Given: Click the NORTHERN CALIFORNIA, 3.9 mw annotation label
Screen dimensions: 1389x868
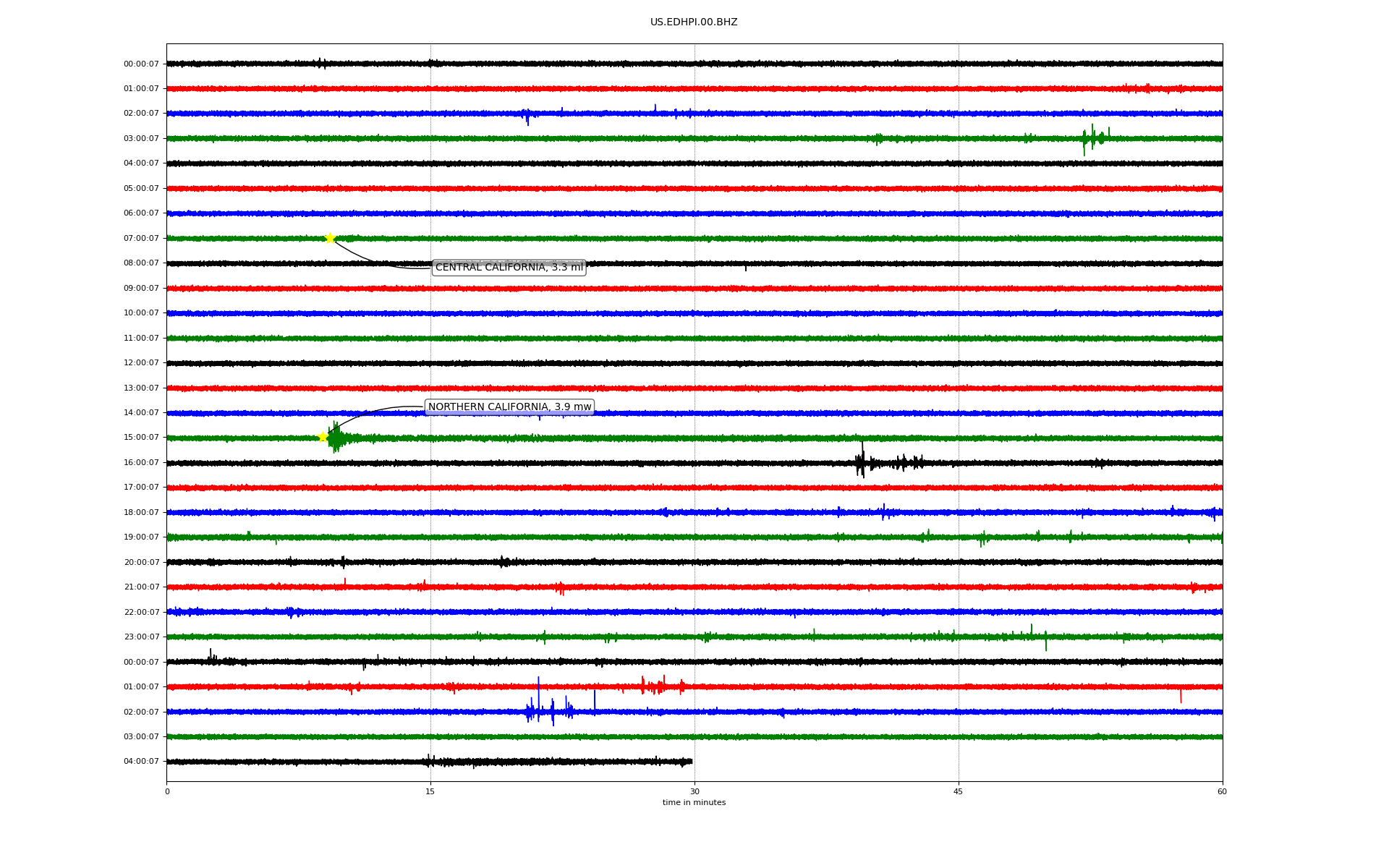Looking at the screenshot, I should click(509, 407).
